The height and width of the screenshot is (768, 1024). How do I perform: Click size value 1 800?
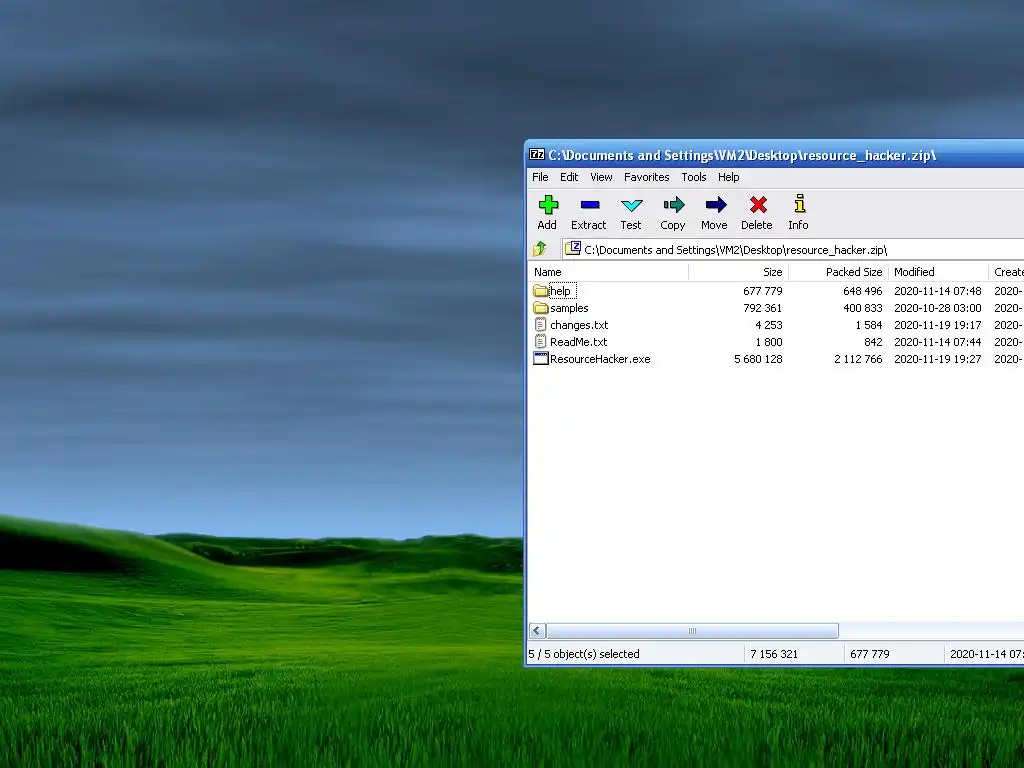point(769,342)
